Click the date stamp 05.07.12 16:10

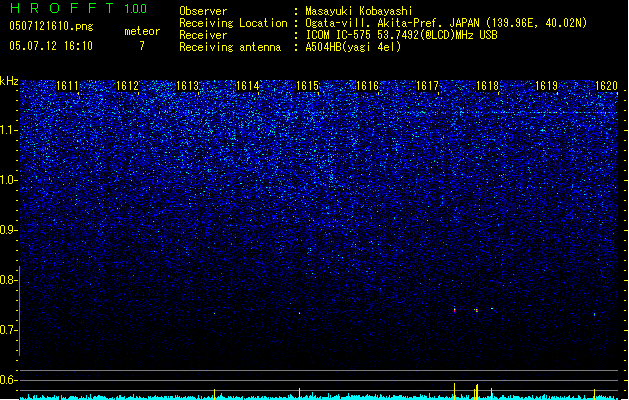pyautogui.click(x=51, y=46)
